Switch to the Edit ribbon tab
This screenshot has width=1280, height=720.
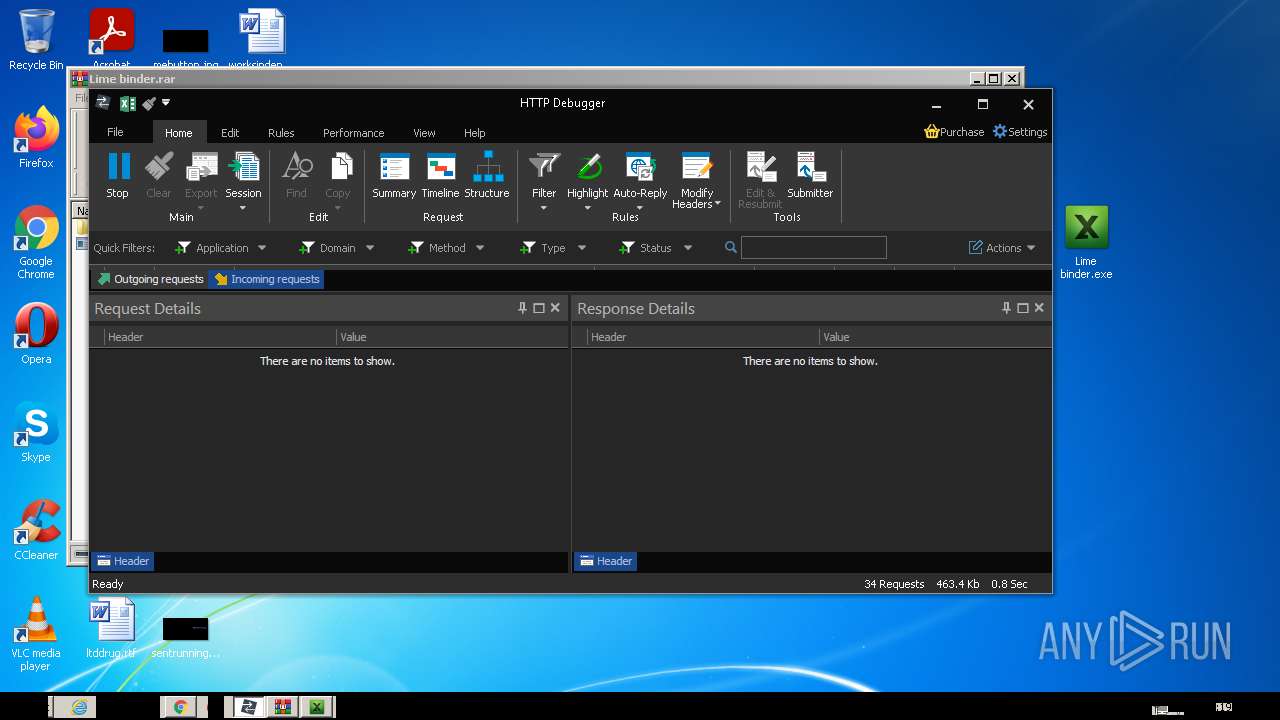click(230, 133)
